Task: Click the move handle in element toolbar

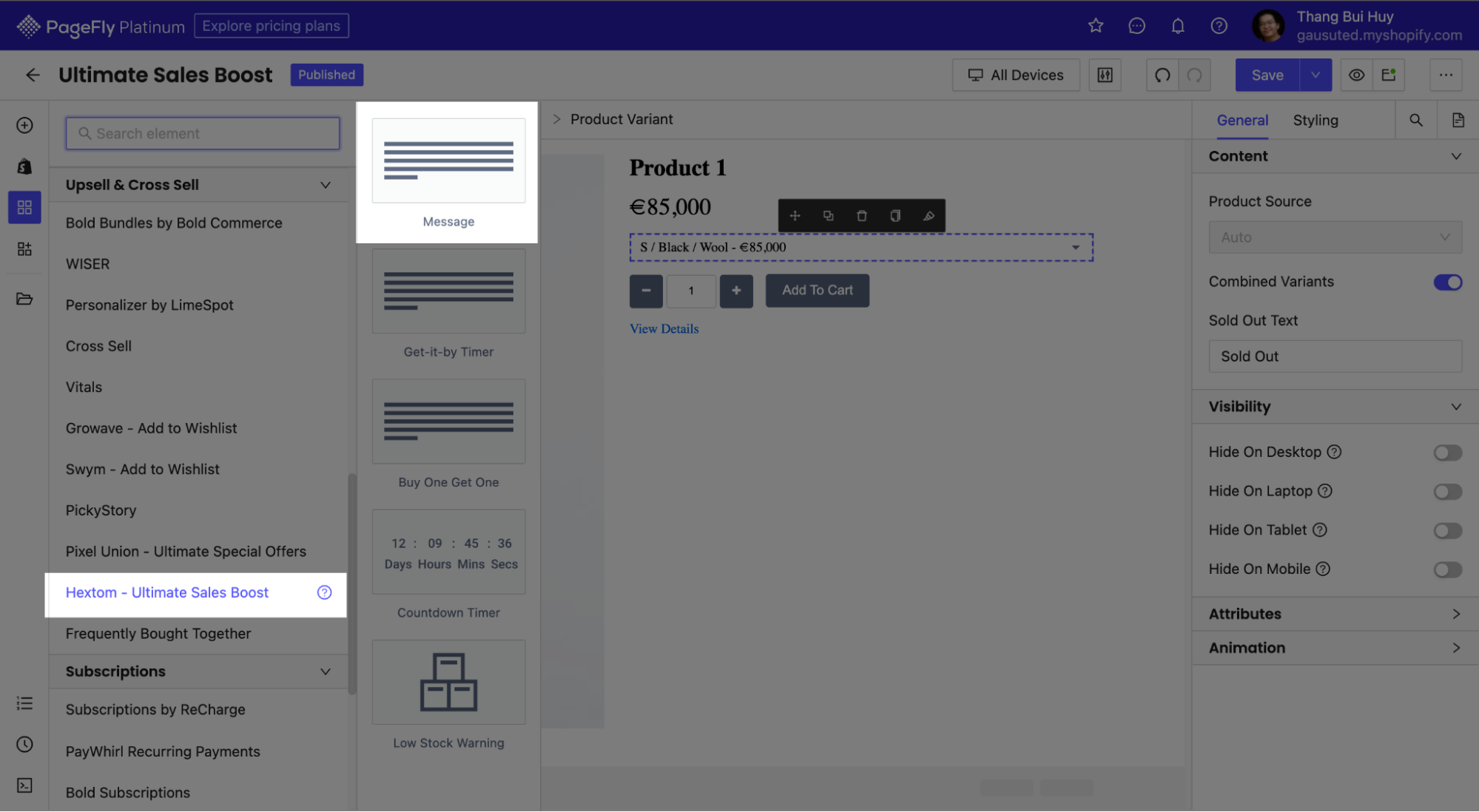Action: pos(795,216)
